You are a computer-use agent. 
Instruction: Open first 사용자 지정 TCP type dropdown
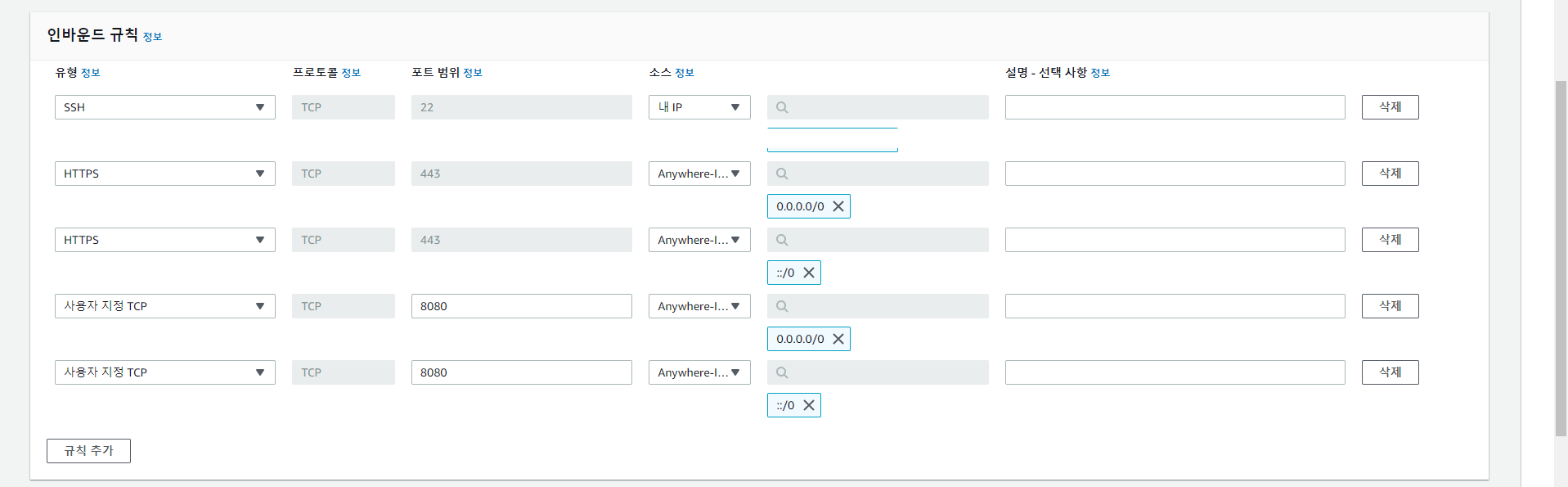[x=164, y=306]
